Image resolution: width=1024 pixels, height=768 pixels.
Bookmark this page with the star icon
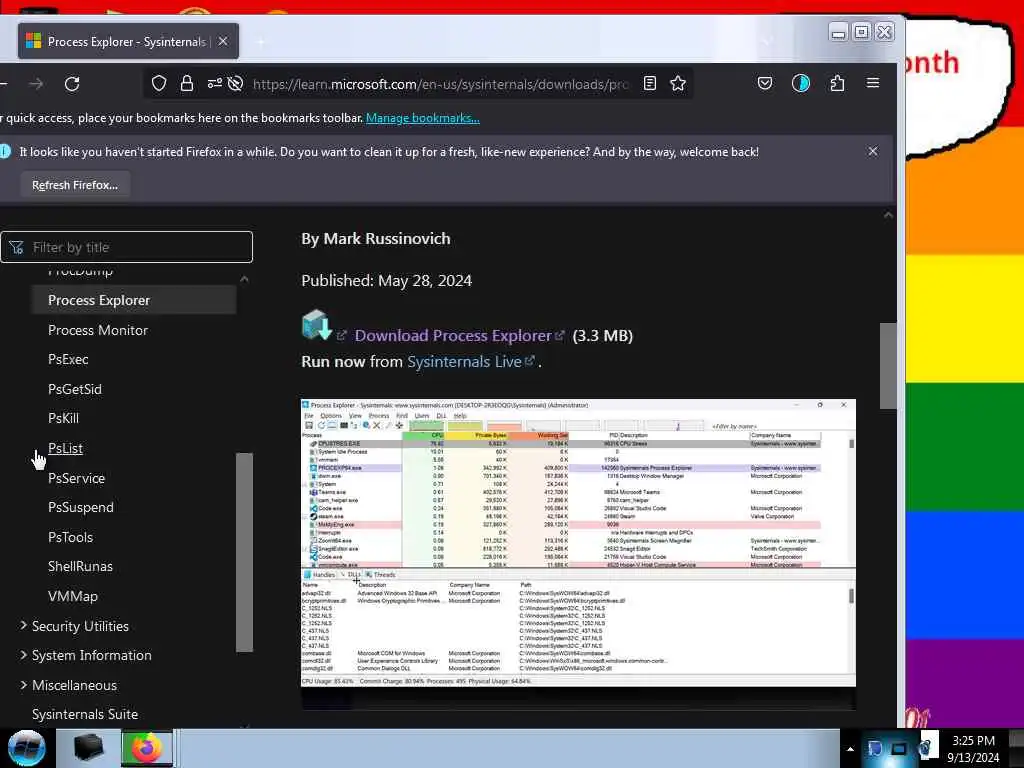pyautogui.click(x=678, y=84)
